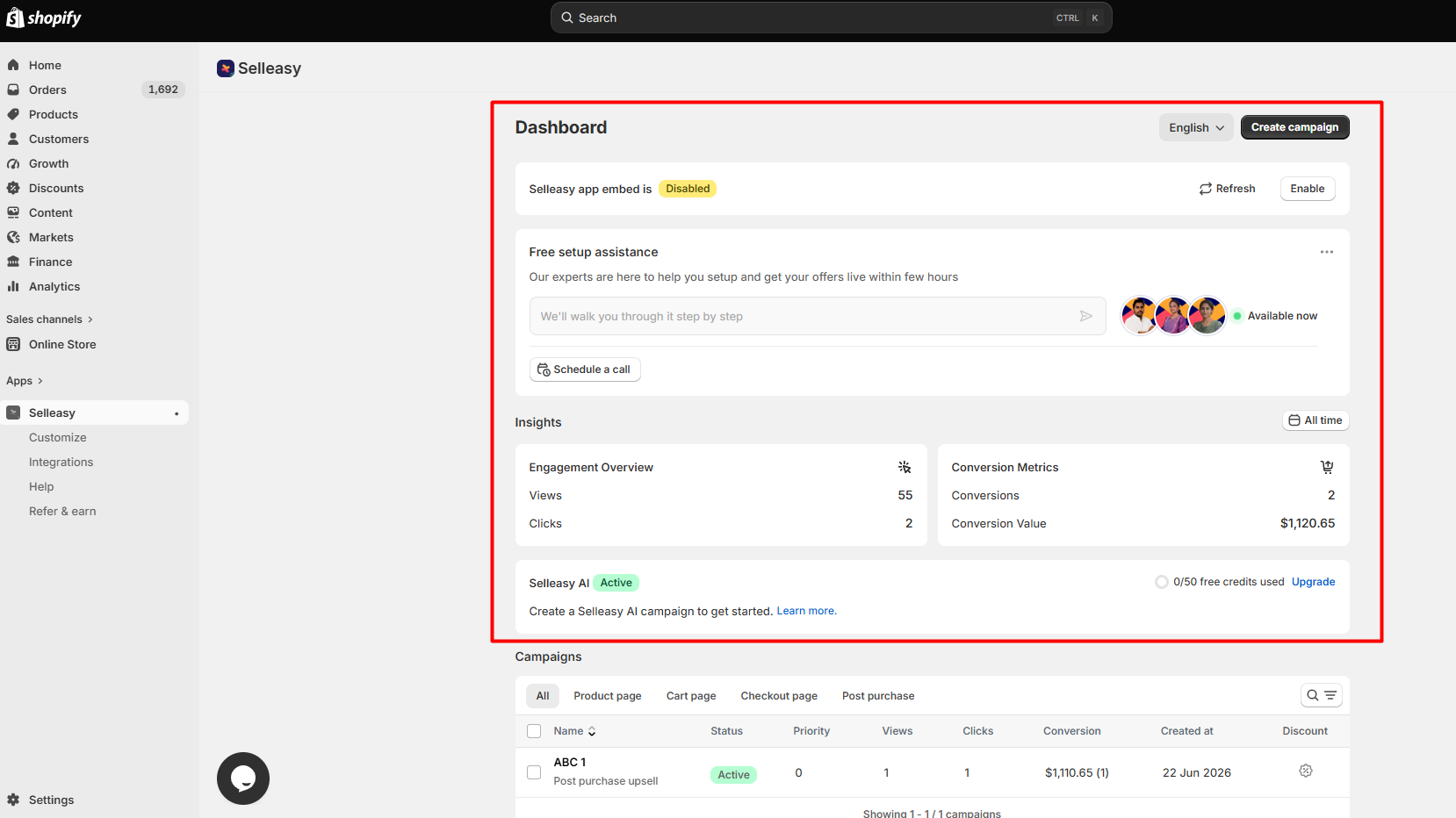Click the top Search bar
This screenshot has width=1456, height=818.
[831, 18]
